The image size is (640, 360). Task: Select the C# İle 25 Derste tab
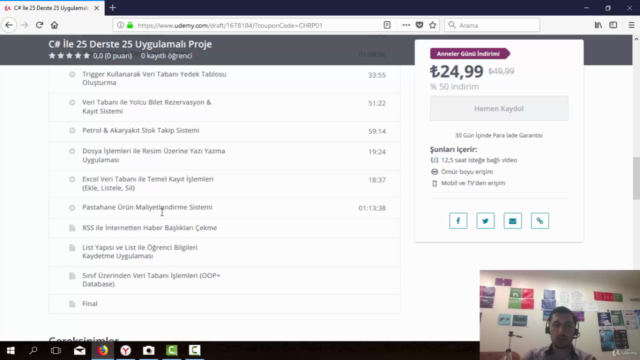(51, 8)
